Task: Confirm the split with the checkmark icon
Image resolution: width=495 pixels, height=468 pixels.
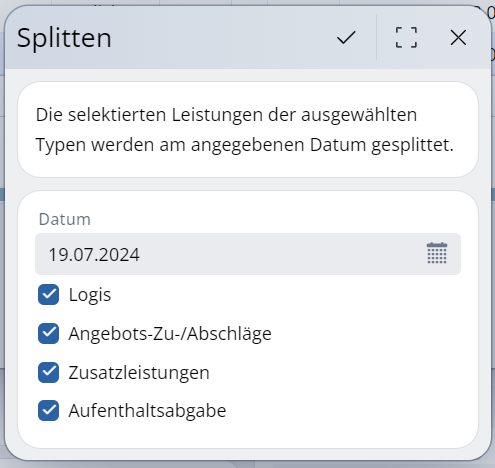Action: click(346, 37)
